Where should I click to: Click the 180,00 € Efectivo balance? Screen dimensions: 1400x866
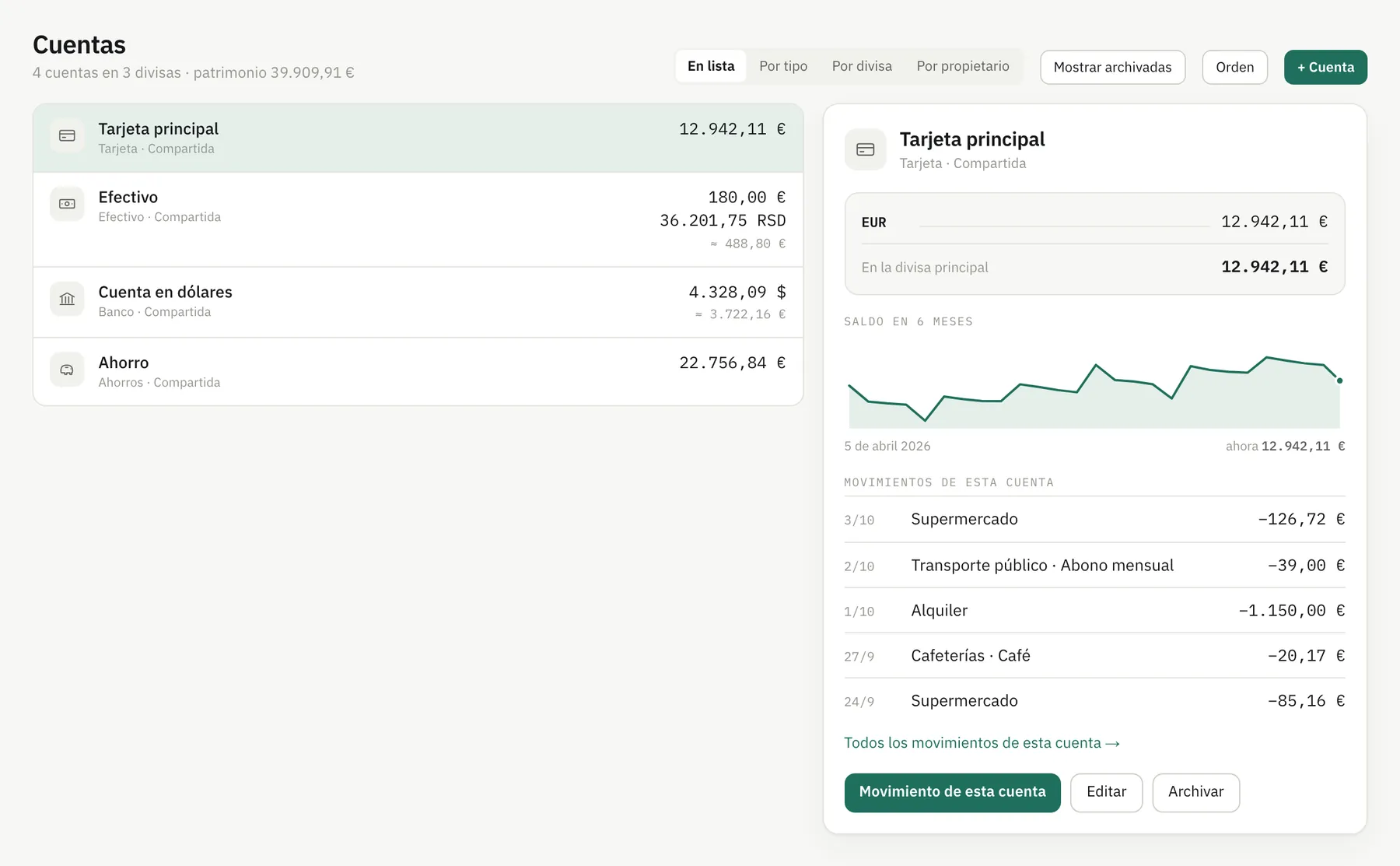click(747, 197)
